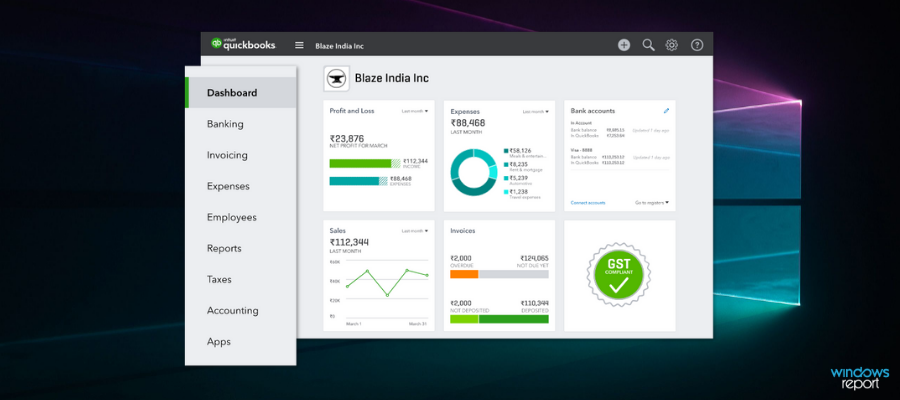Viewport: 900px width, 400px height.
Task: Open the search magnifier icon
Action: point(649,45)
